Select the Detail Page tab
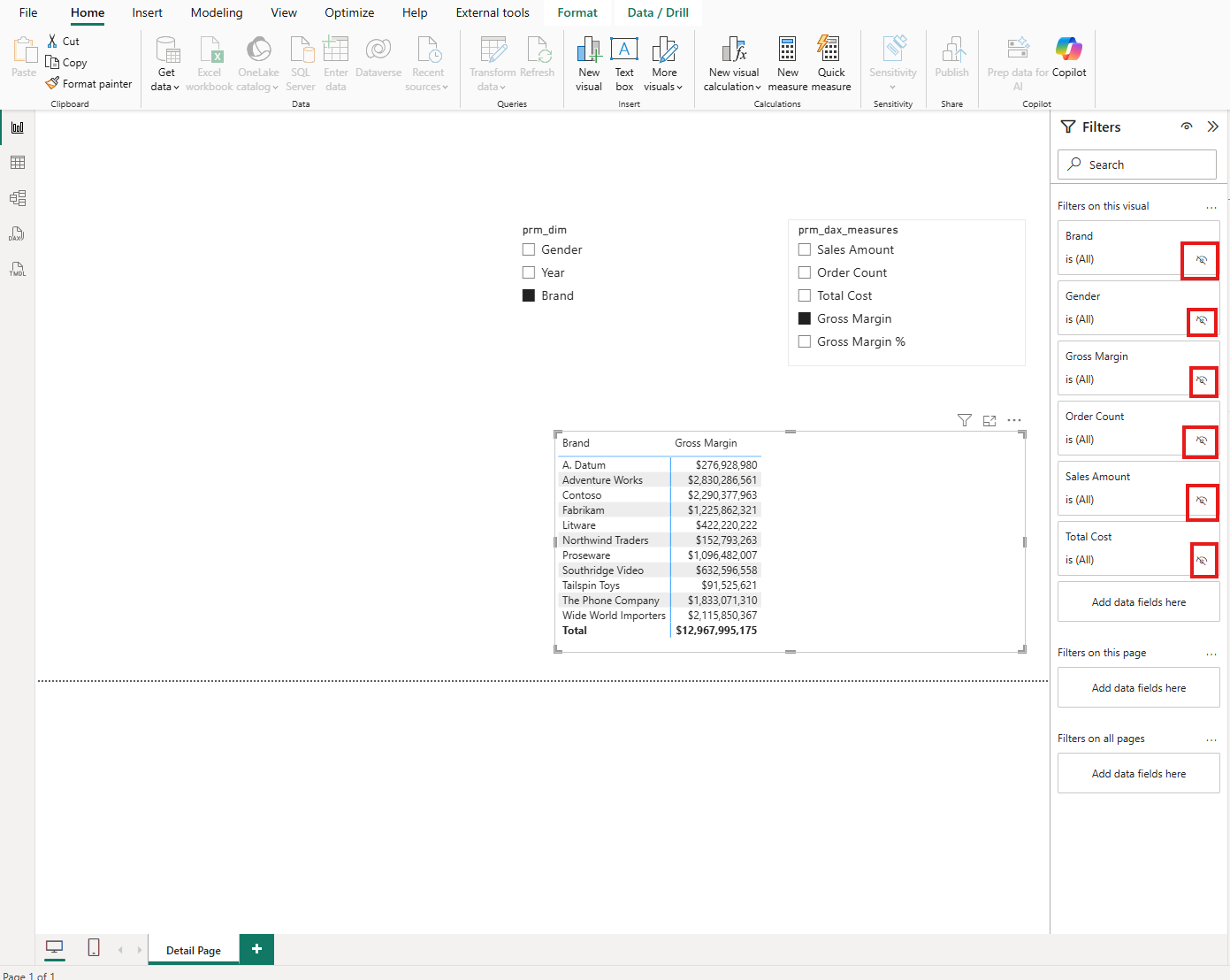 tap(194, 950)
